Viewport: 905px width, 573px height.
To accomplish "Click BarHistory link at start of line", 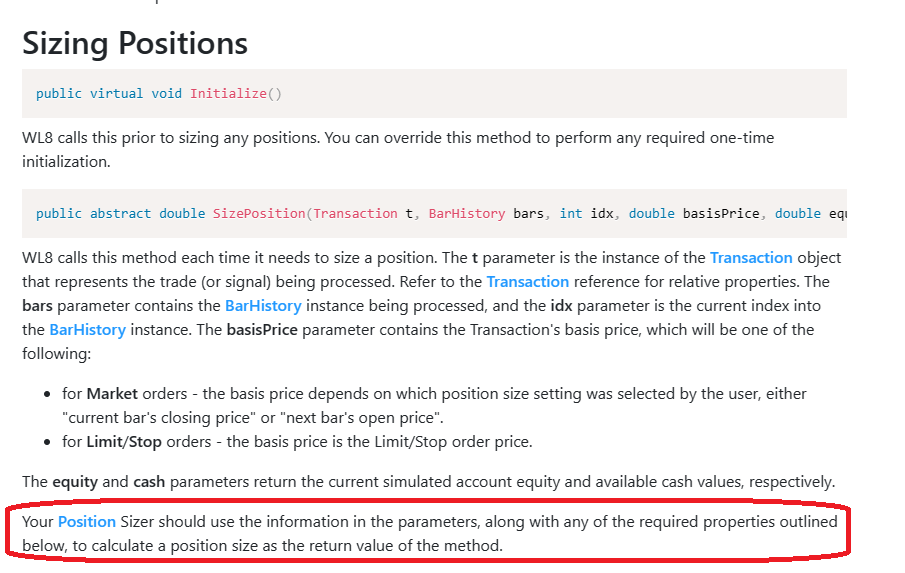I will point(87,330).
